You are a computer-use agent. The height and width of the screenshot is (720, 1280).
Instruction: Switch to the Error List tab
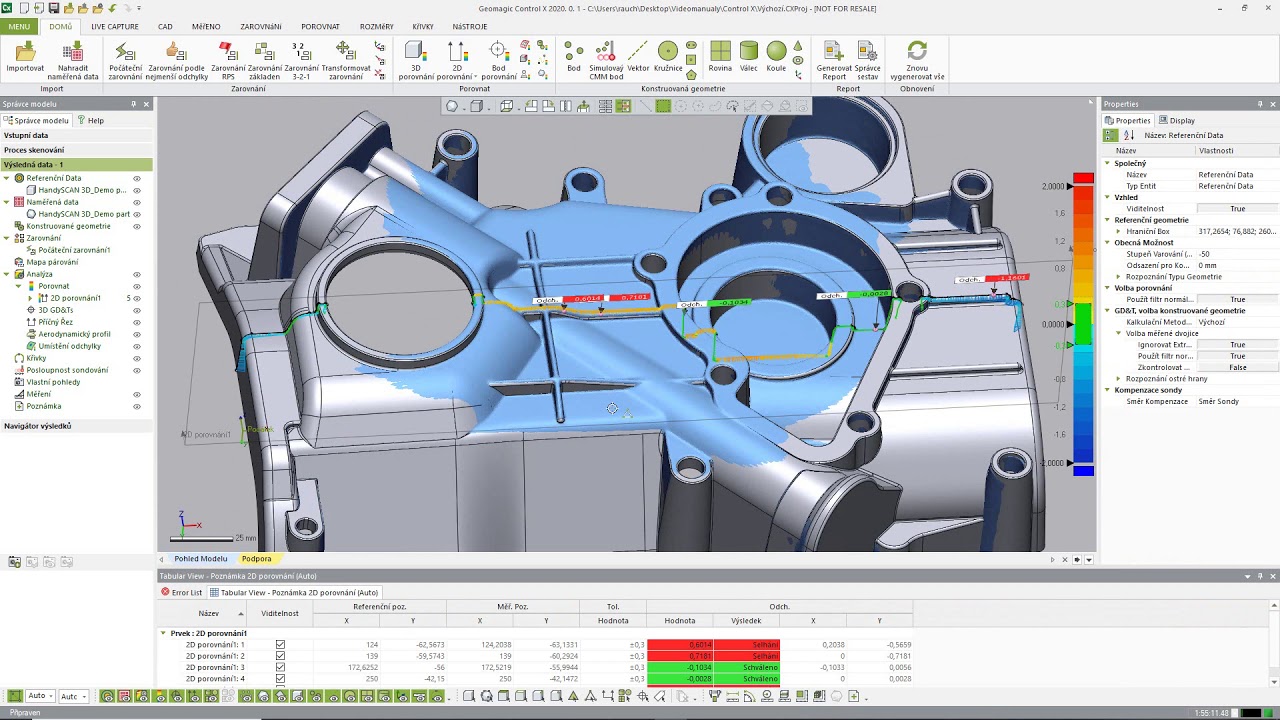coord(182,592)
